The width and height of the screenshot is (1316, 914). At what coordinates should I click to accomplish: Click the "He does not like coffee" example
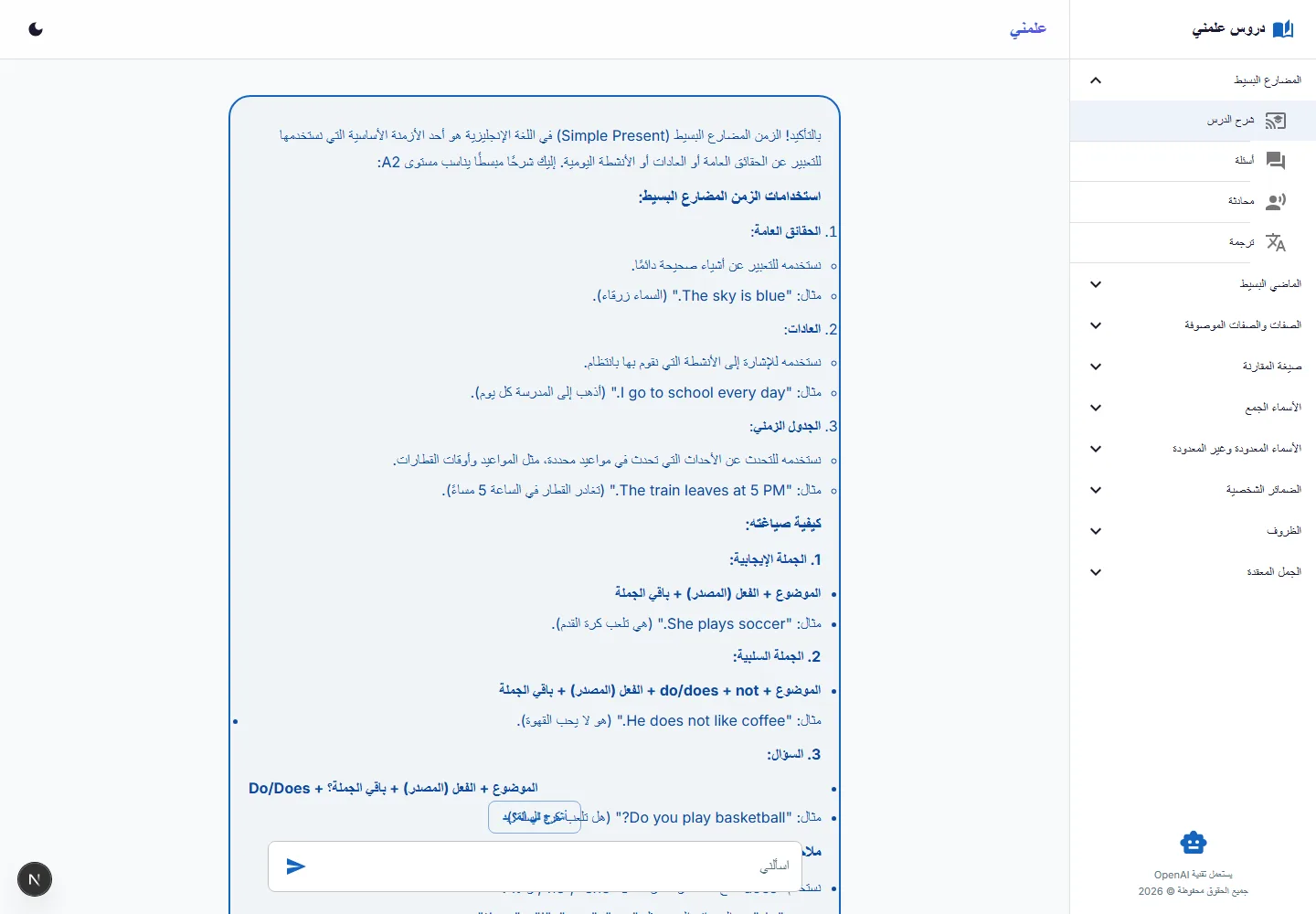[669, 721]
